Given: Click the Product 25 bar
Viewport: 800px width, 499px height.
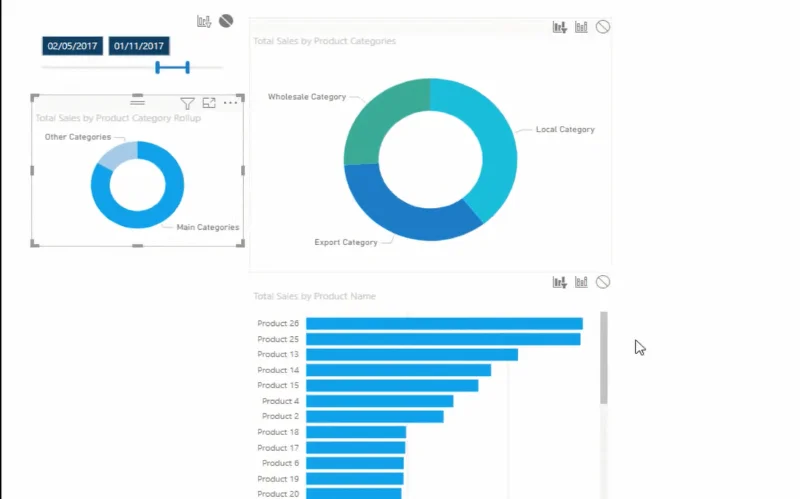Looking at the screenshot, I should 443,339.
